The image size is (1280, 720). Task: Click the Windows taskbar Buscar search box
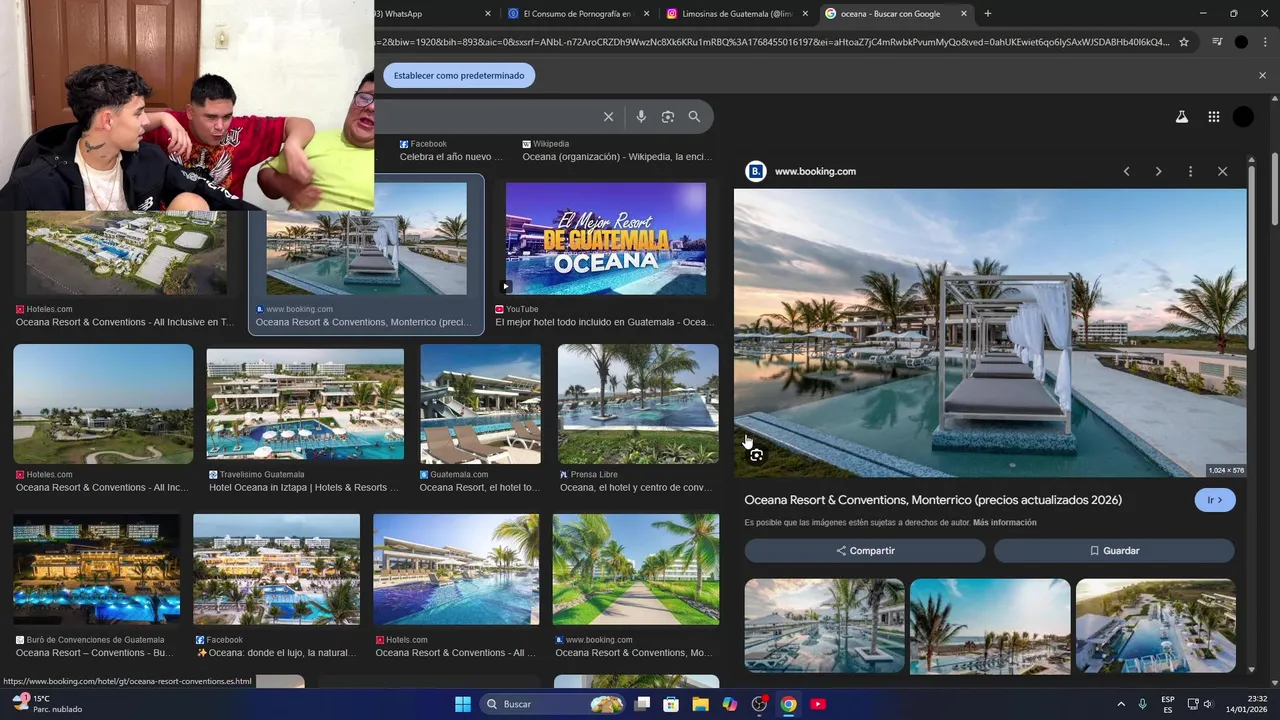tap(551, 704)
